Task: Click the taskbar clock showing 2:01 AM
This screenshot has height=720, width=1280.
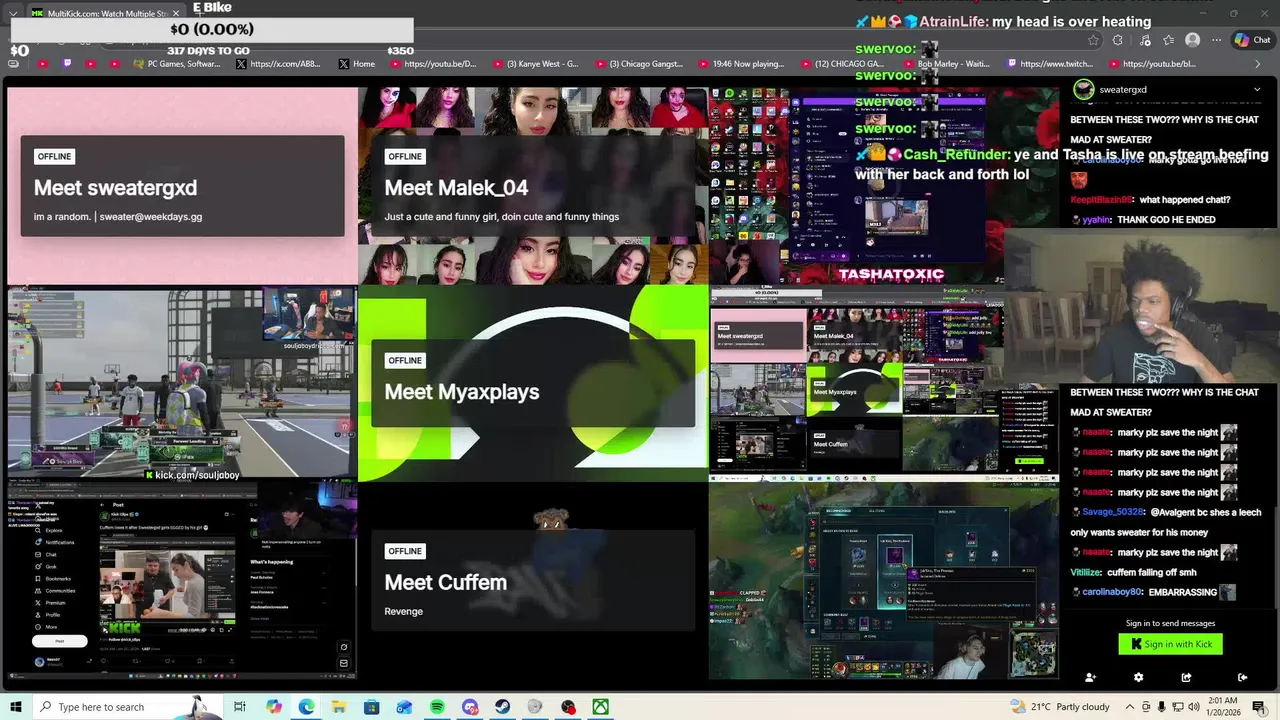Action: [x=1224, y=707]
